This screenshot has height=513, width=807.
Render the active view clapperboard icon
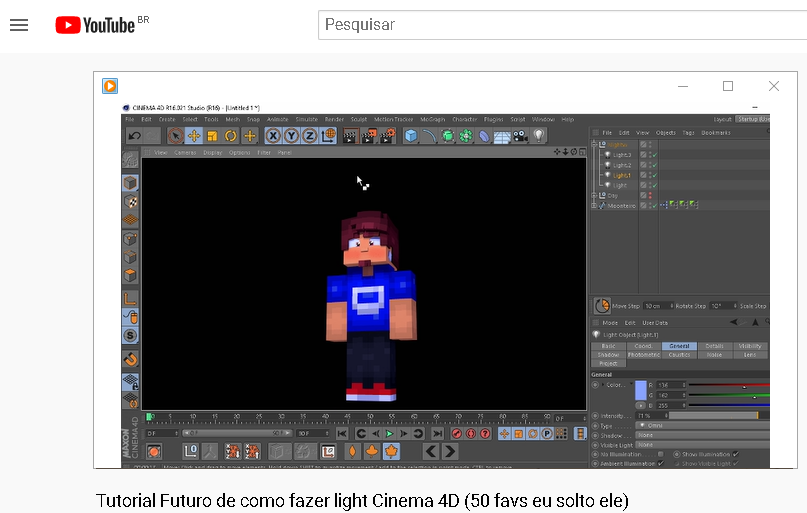[x=350, y=136]
